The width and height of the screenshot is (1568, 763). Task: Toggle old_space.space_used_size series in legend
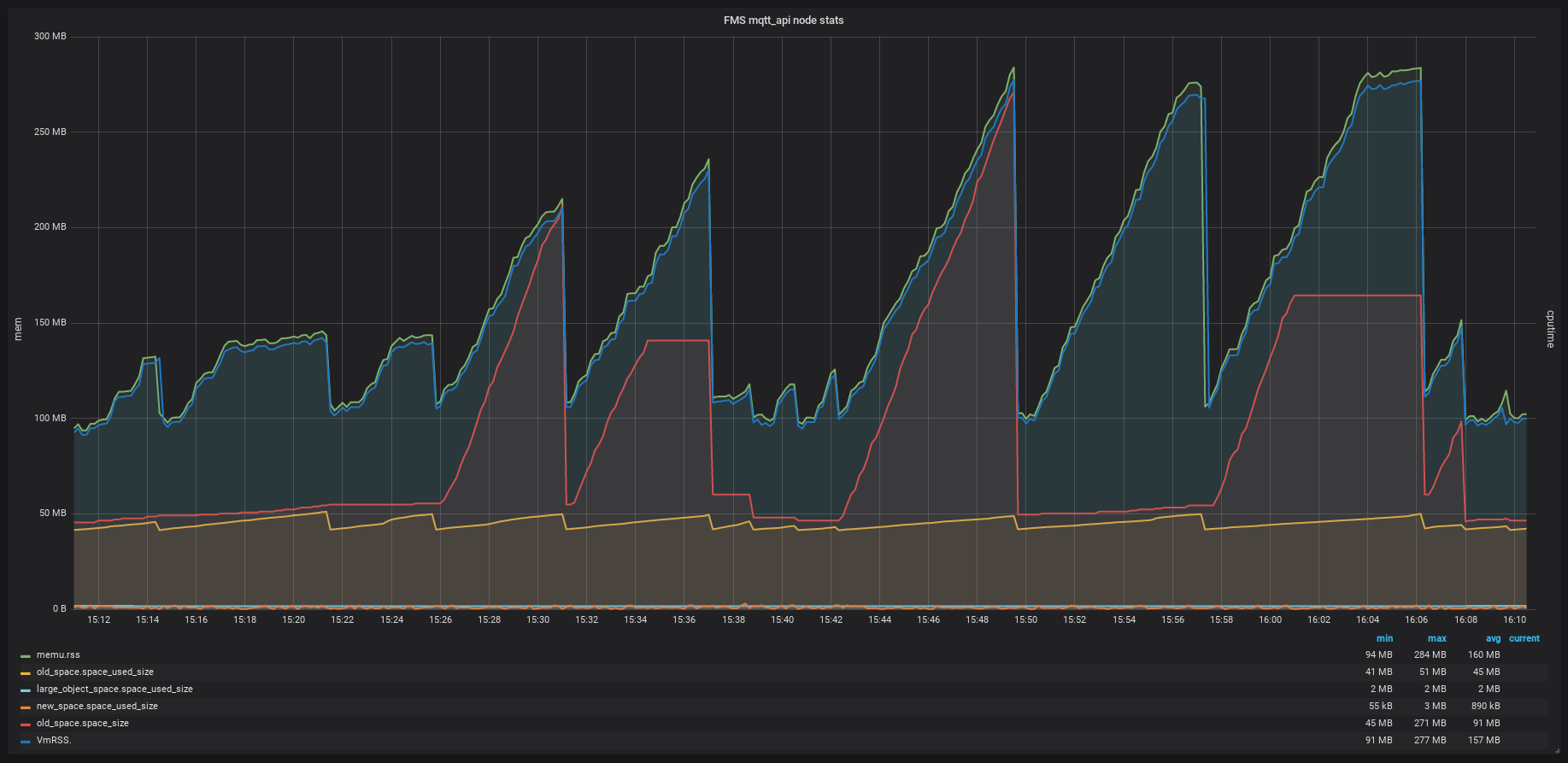click(95, 672)
